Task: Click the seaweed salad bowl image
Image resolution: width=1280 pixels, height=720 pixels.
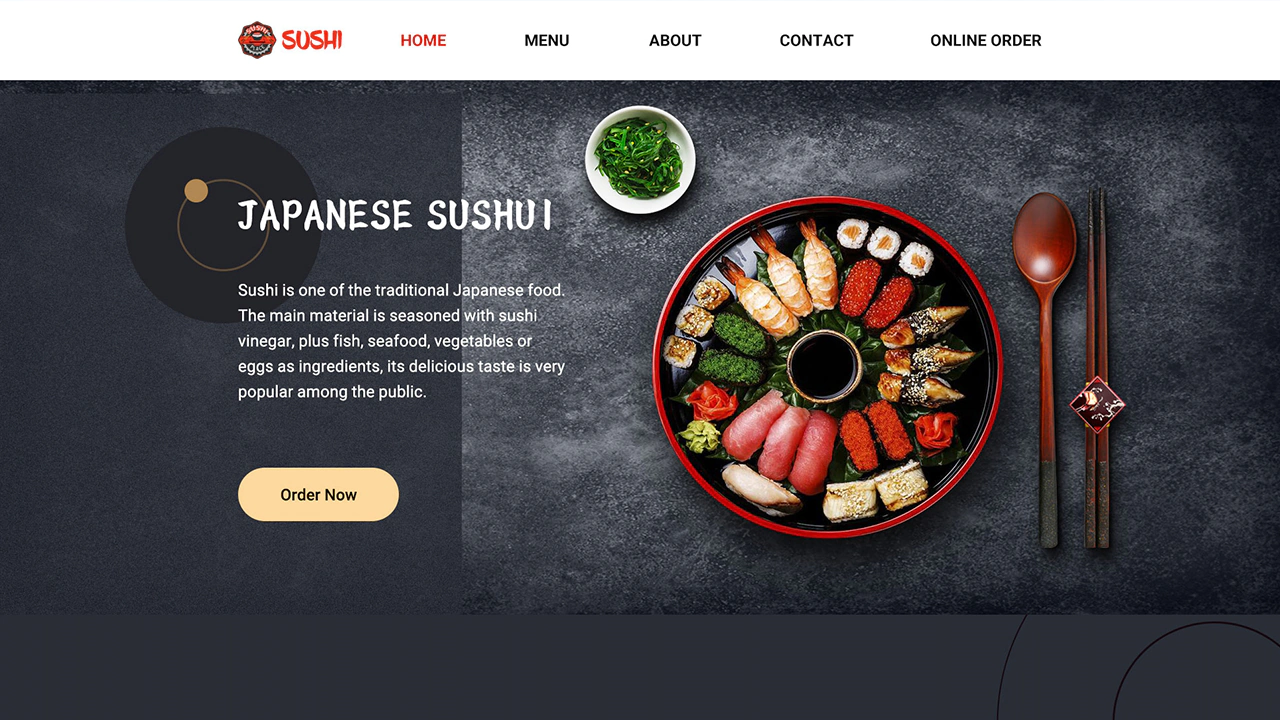Action: 640,160
